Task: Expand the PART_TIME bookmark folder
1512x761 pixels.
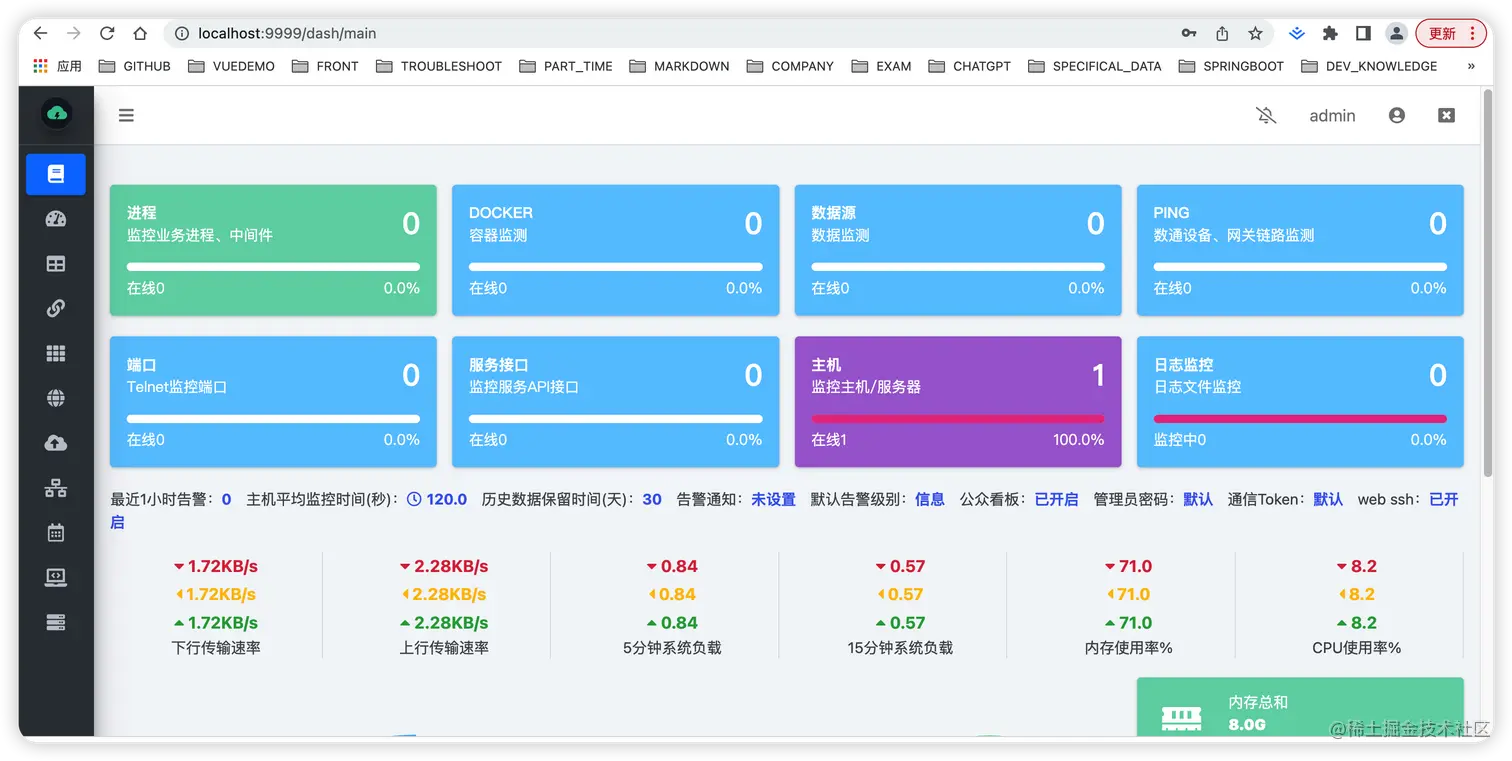Action: [x=566, y=66]
